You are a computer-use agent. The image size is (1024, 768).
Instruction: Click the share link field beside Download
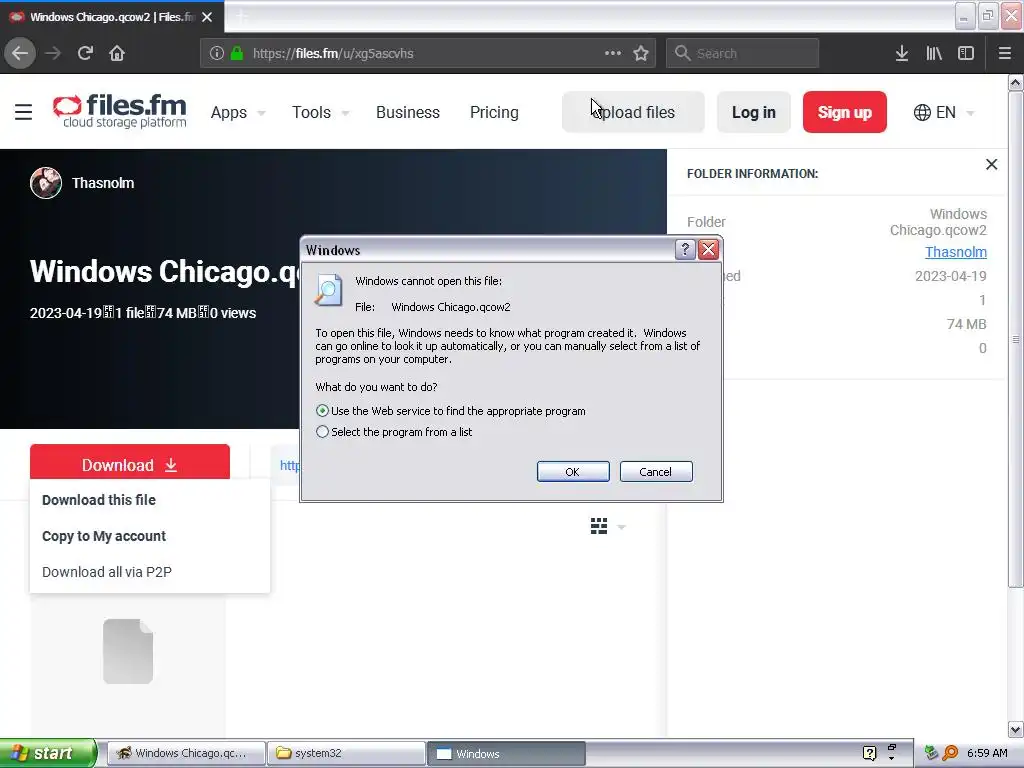(286, 465)
